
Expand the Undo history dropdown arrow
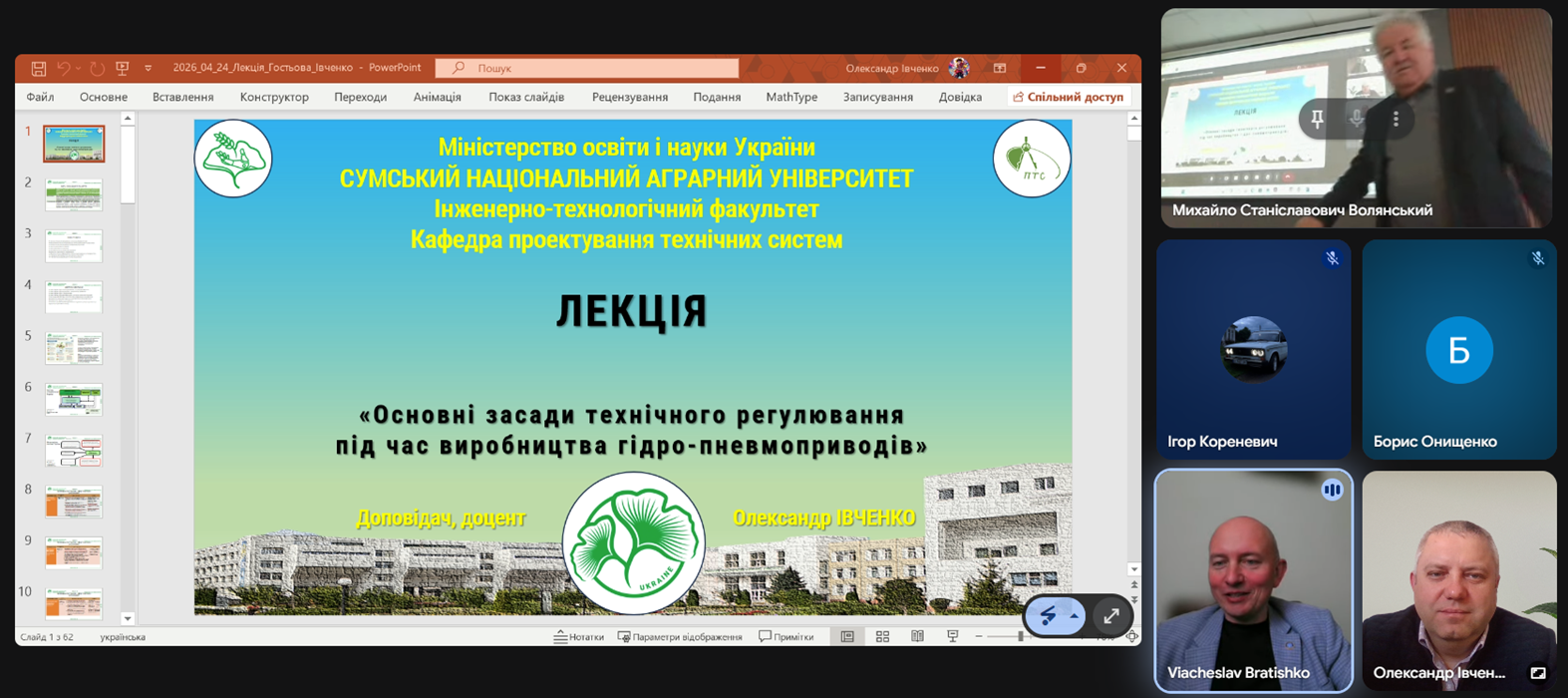point(79,69)
